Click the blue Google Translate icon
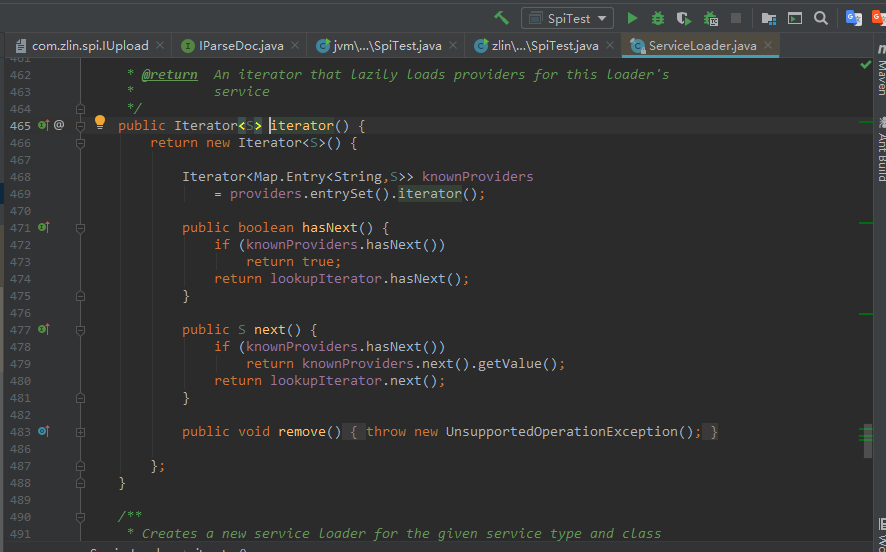This screenshot has height=552, width=886. tap(853, 18)
